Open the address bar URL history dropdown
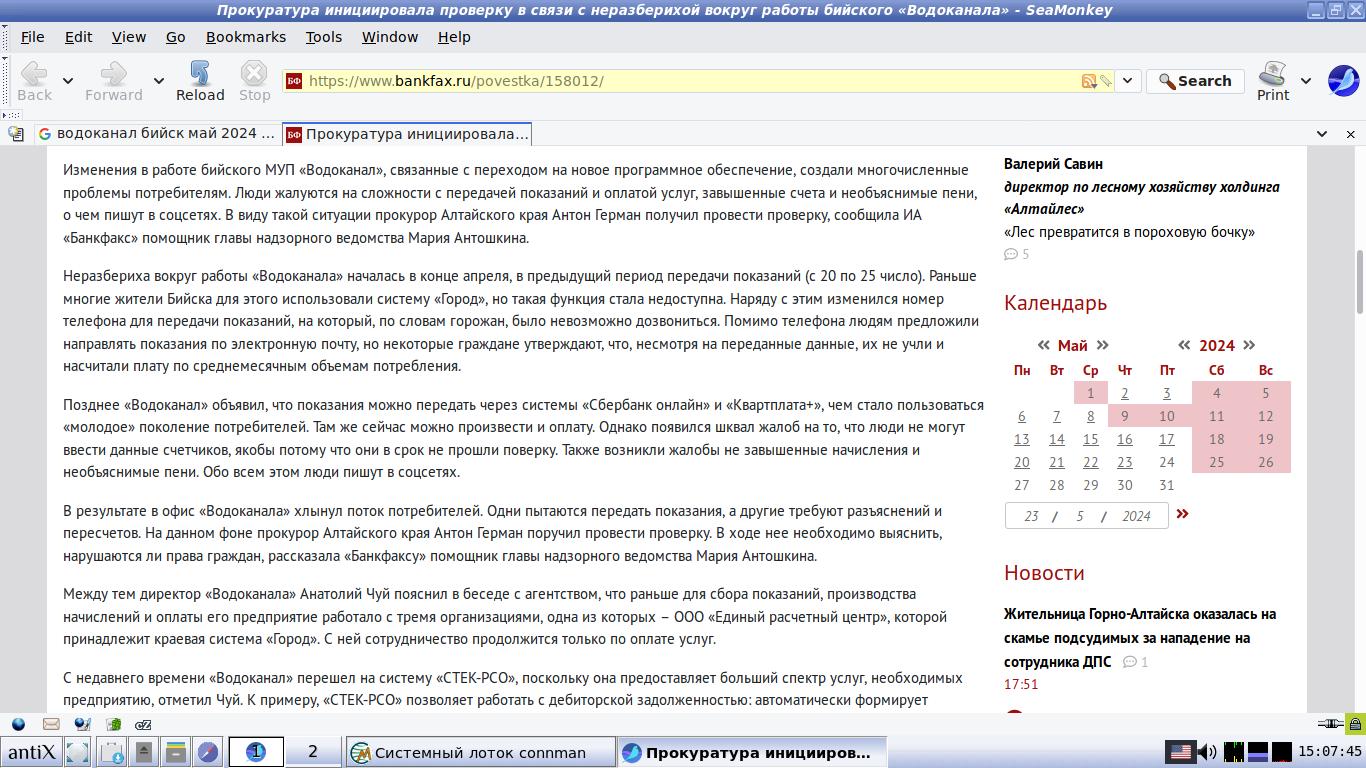Screen dimensions: 1366x768 pos(1127,81)
